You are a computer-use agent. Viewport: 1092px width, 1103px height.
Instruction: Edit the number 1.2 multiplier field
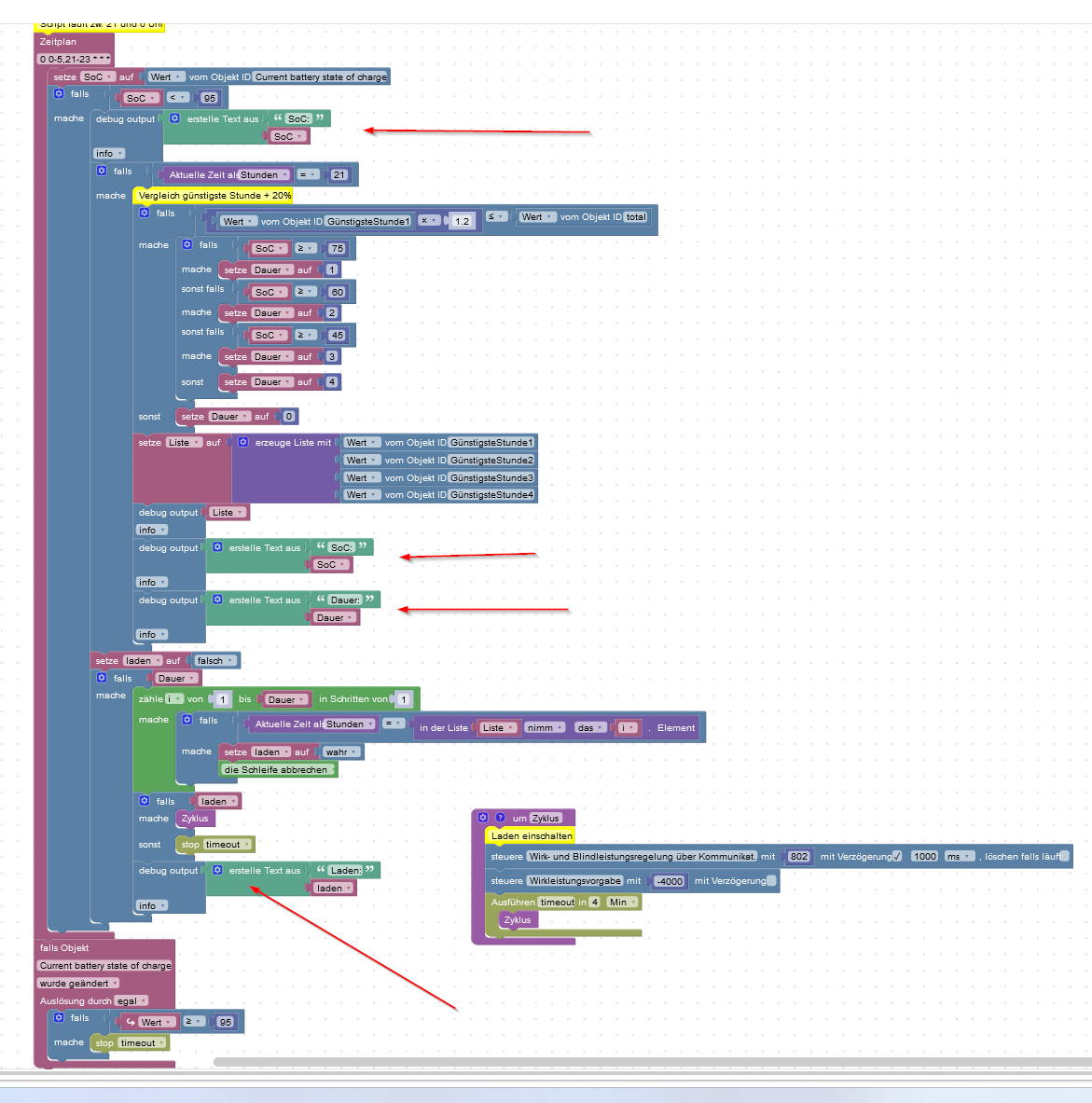pyautogui.click(x=463, y=221)
